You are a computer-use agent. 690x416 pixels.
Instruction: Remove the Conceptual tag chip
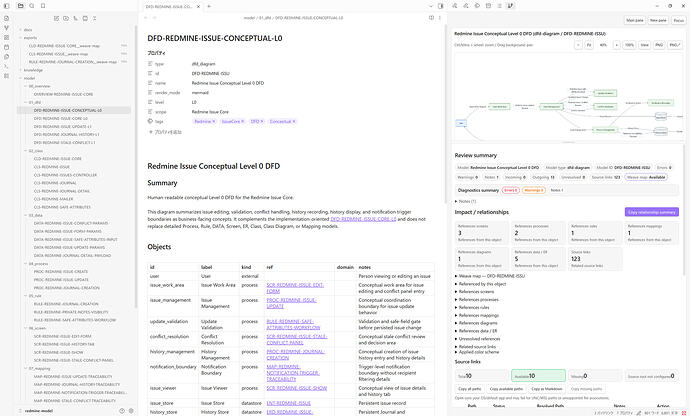pyautogui.click(x=294, y=121)
